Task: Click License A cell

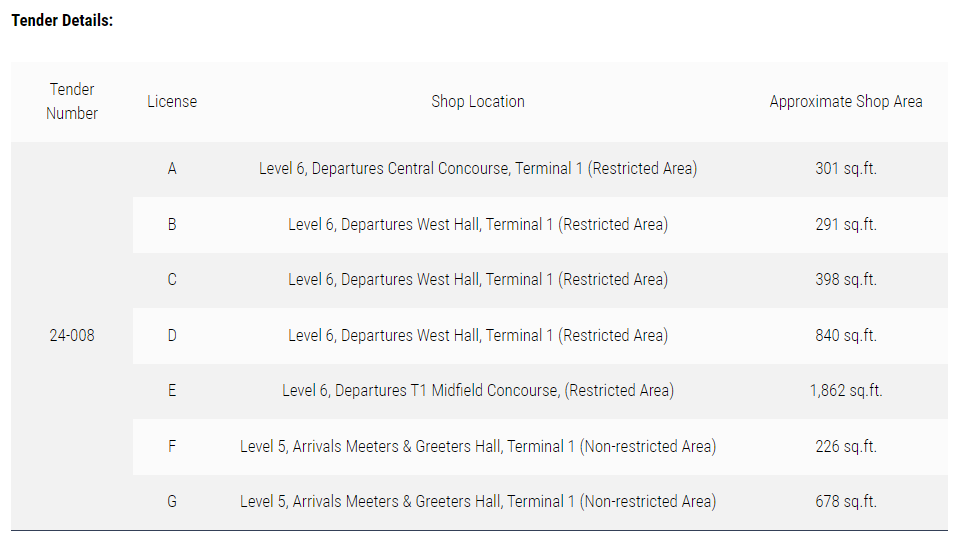Action: [x=172, y=169]
